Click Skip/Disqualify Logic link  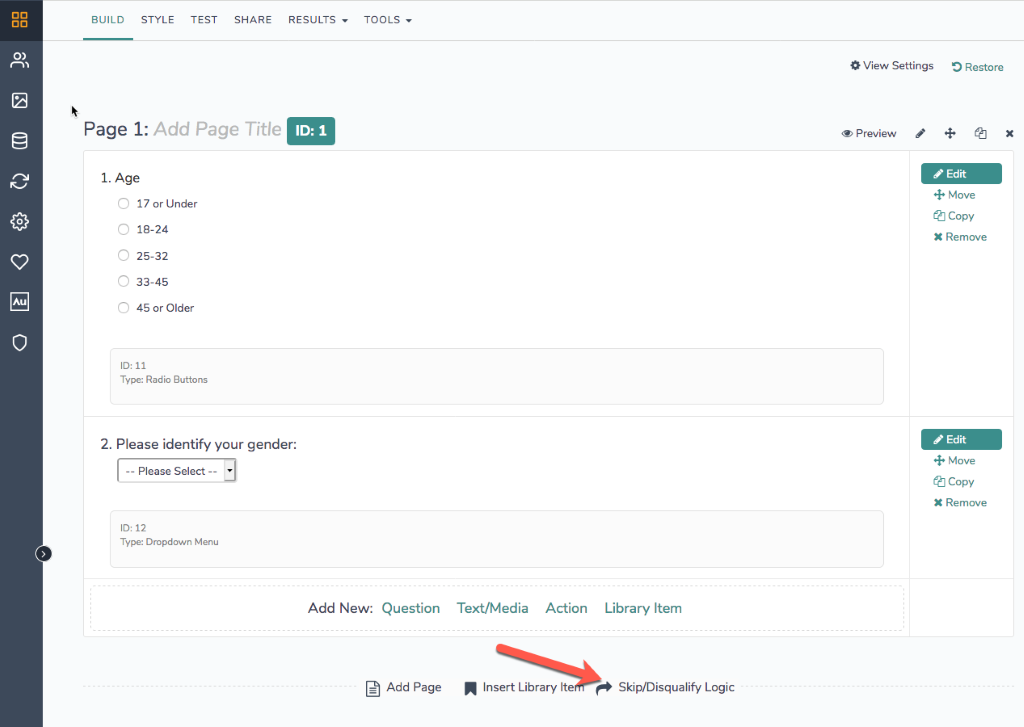point(675,687)
